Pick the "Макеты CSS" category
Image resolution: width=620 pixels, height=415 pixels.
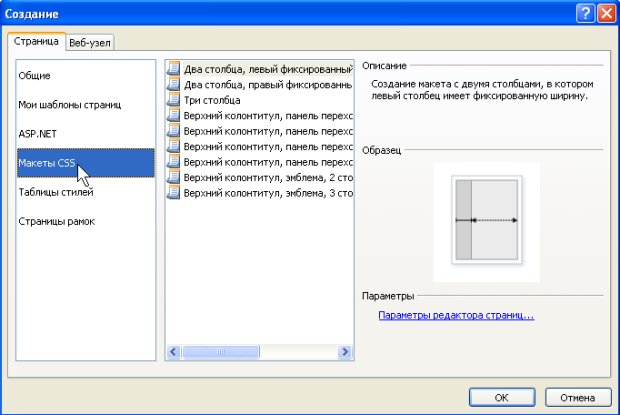coord(49,163)
